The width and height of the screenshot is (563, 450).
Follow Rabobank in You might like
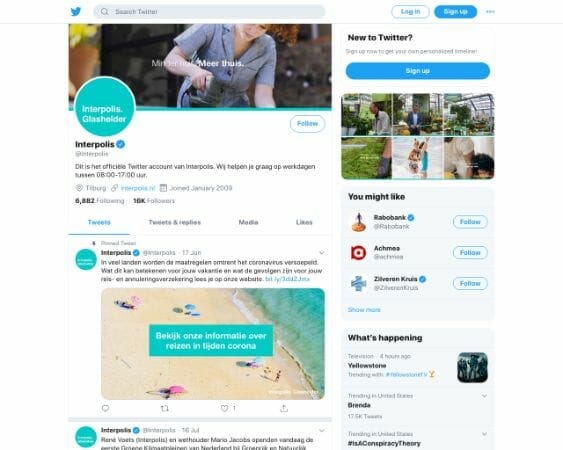[470, 222]
